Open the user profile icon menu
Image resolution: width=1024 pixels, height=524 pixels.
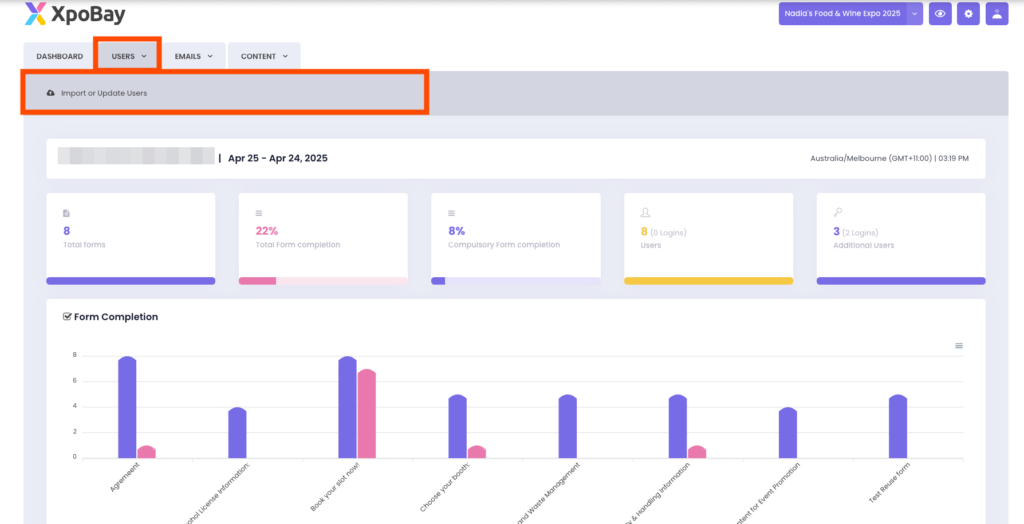pos(996,14)
